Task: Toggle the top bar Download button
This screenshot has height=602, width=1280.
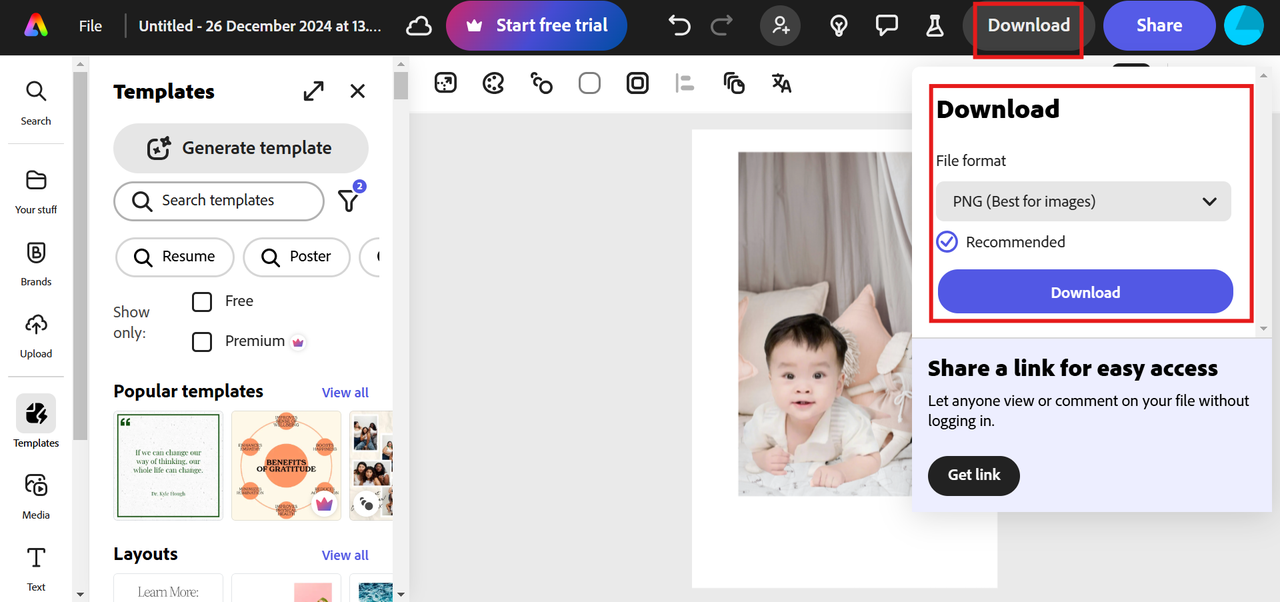Action: [x=1029, y=26]
